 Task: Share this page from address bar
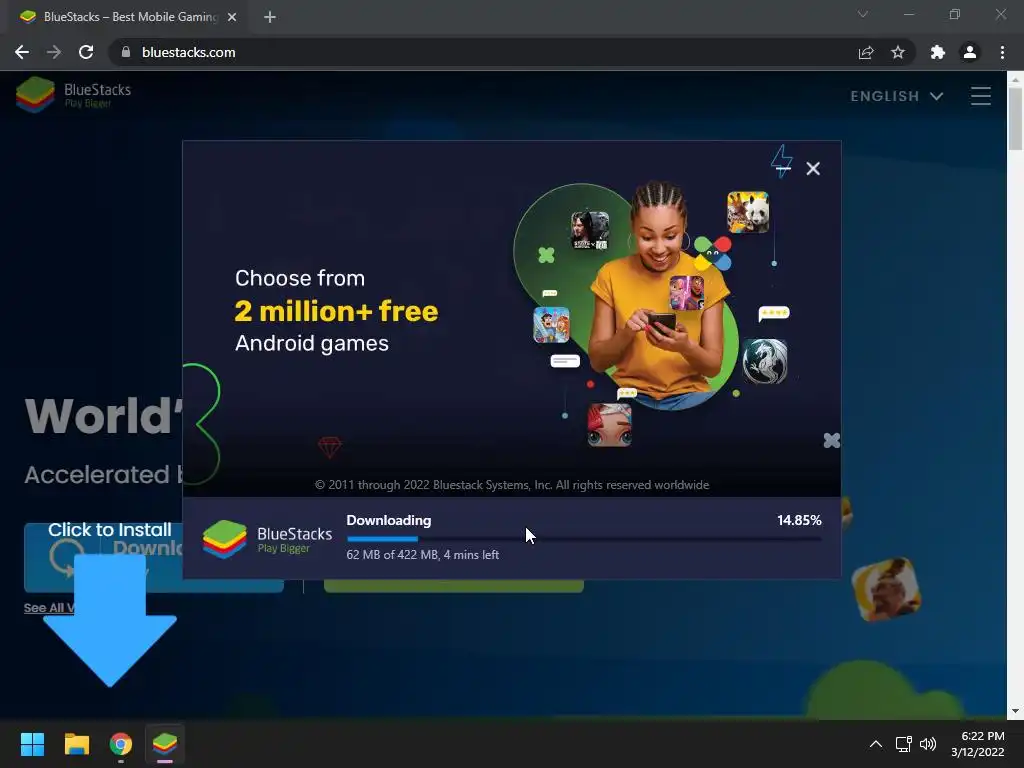(866, 52)
